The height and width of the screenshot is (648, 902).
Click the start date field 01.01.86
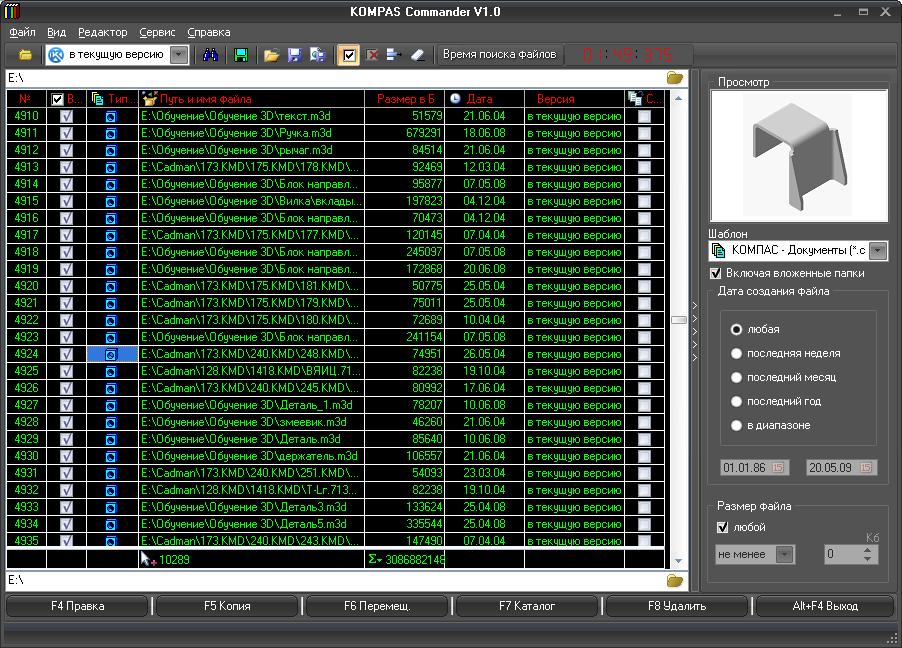click(x=754, y=467)
